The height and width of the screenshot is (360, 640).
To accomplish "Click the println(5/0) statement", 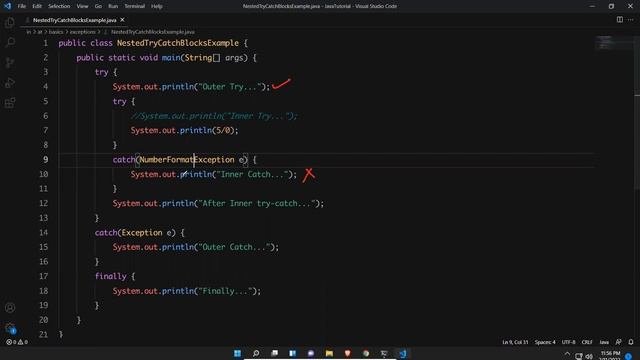I will [x=184, y=131].
